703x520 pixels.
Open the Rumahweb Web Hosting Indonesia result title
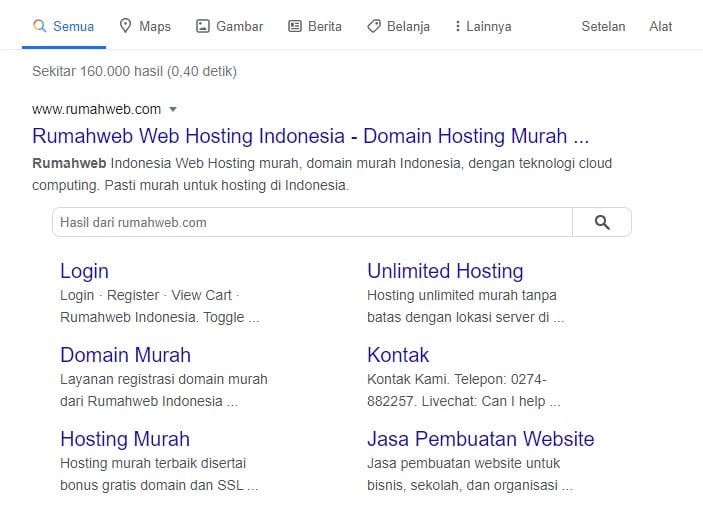pos(310,136)
